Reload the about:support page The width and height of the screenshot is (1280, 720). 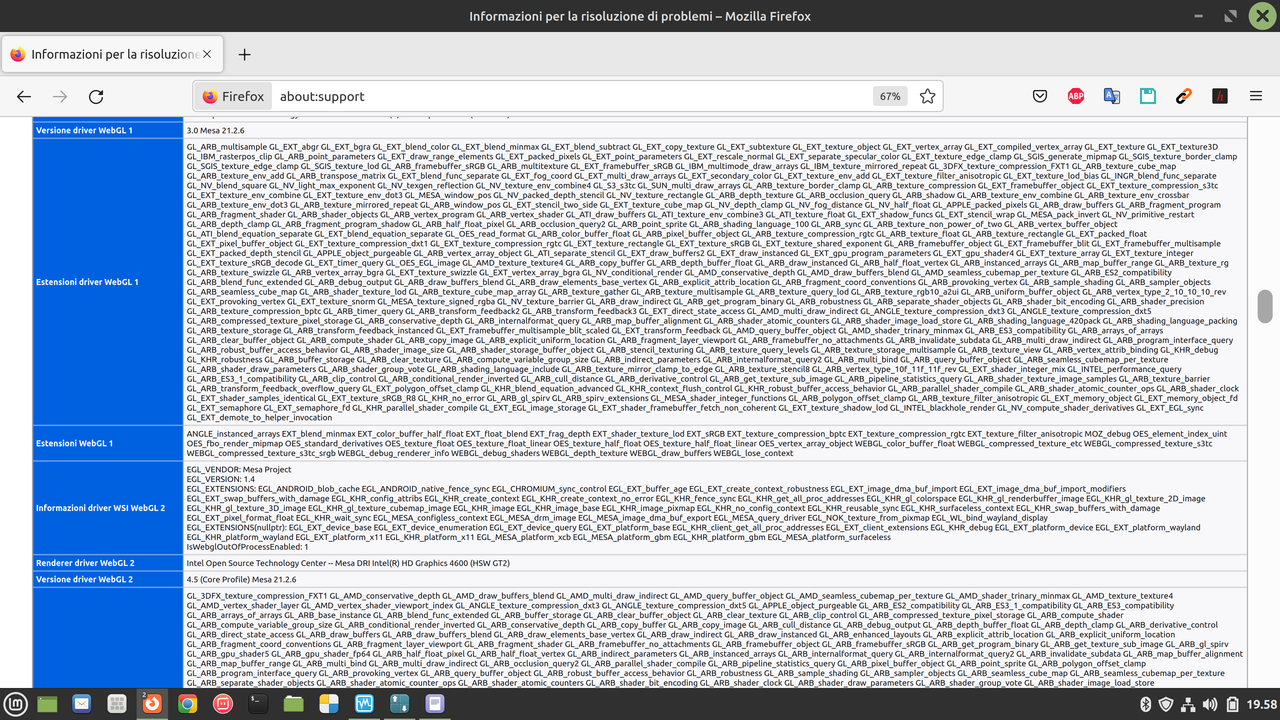pos(95,96)
